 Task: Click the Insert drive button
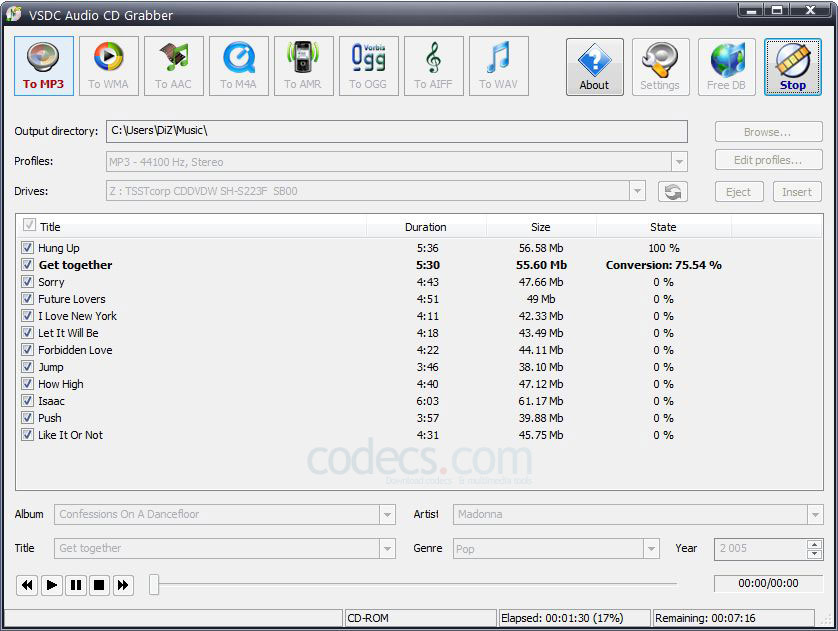pos(797,192)
